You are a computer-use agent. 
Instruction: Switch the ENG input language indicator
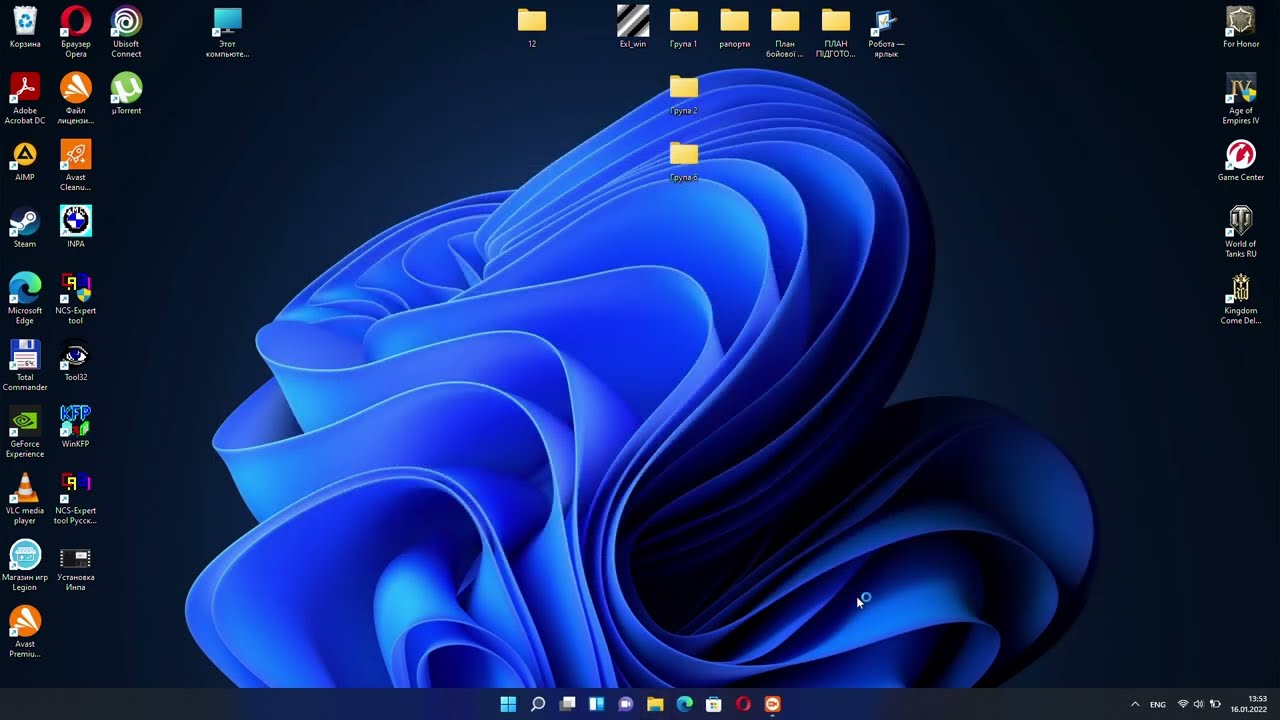pos(1158,705)
